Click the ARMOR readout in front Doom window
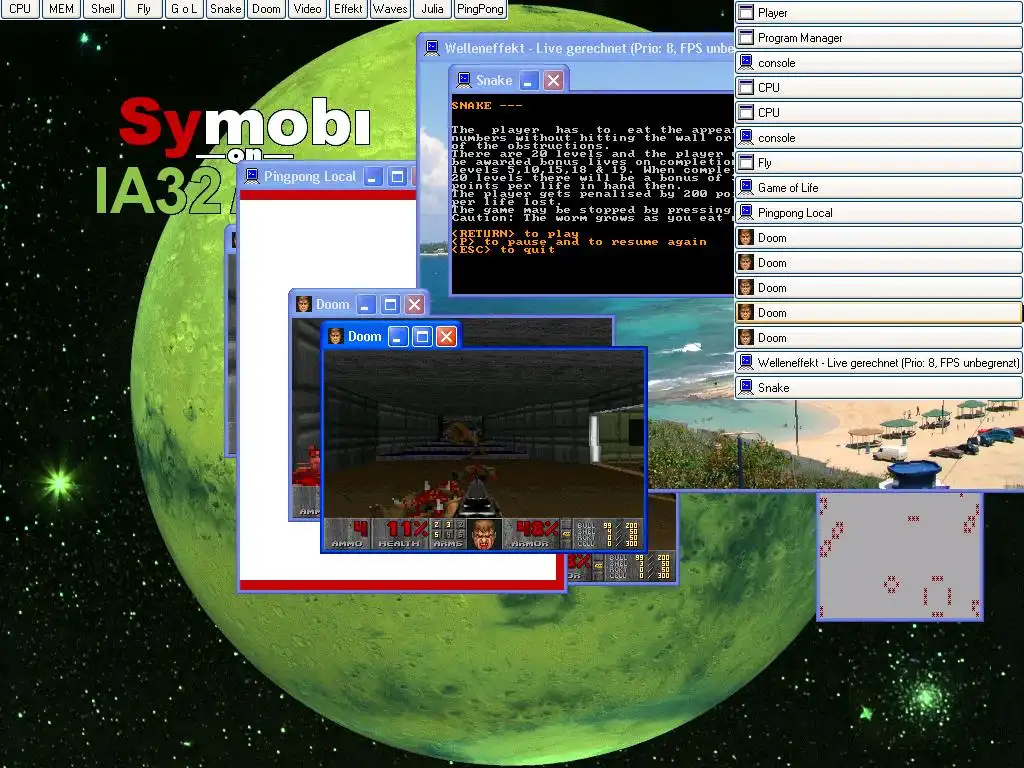1024x768 pixels. (x=532, y=534)
